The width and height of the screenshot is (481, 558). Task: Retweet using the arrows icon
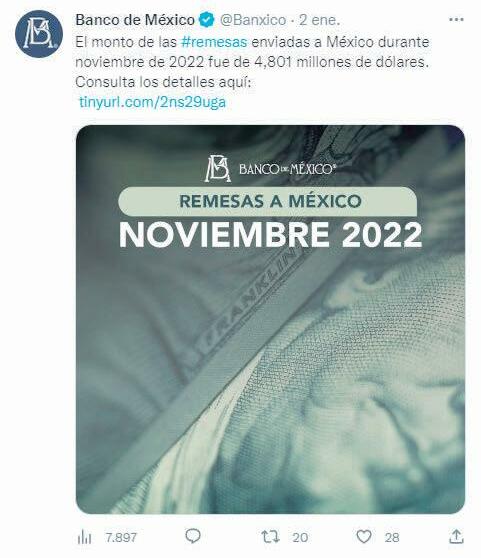(270, 536)
